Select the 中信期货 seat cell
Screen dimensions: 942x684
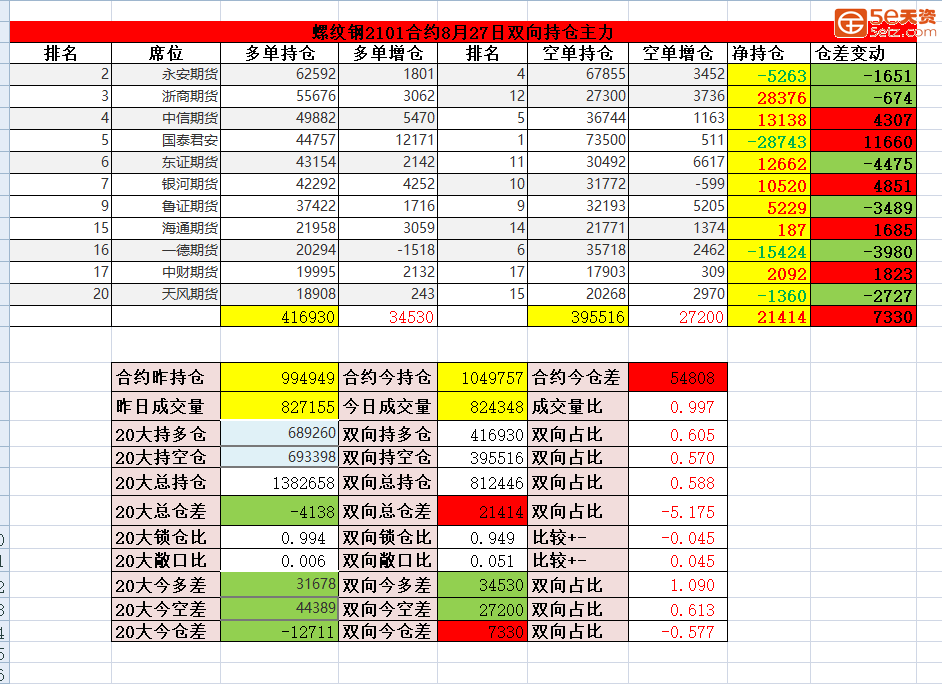(x=166, y=118)
